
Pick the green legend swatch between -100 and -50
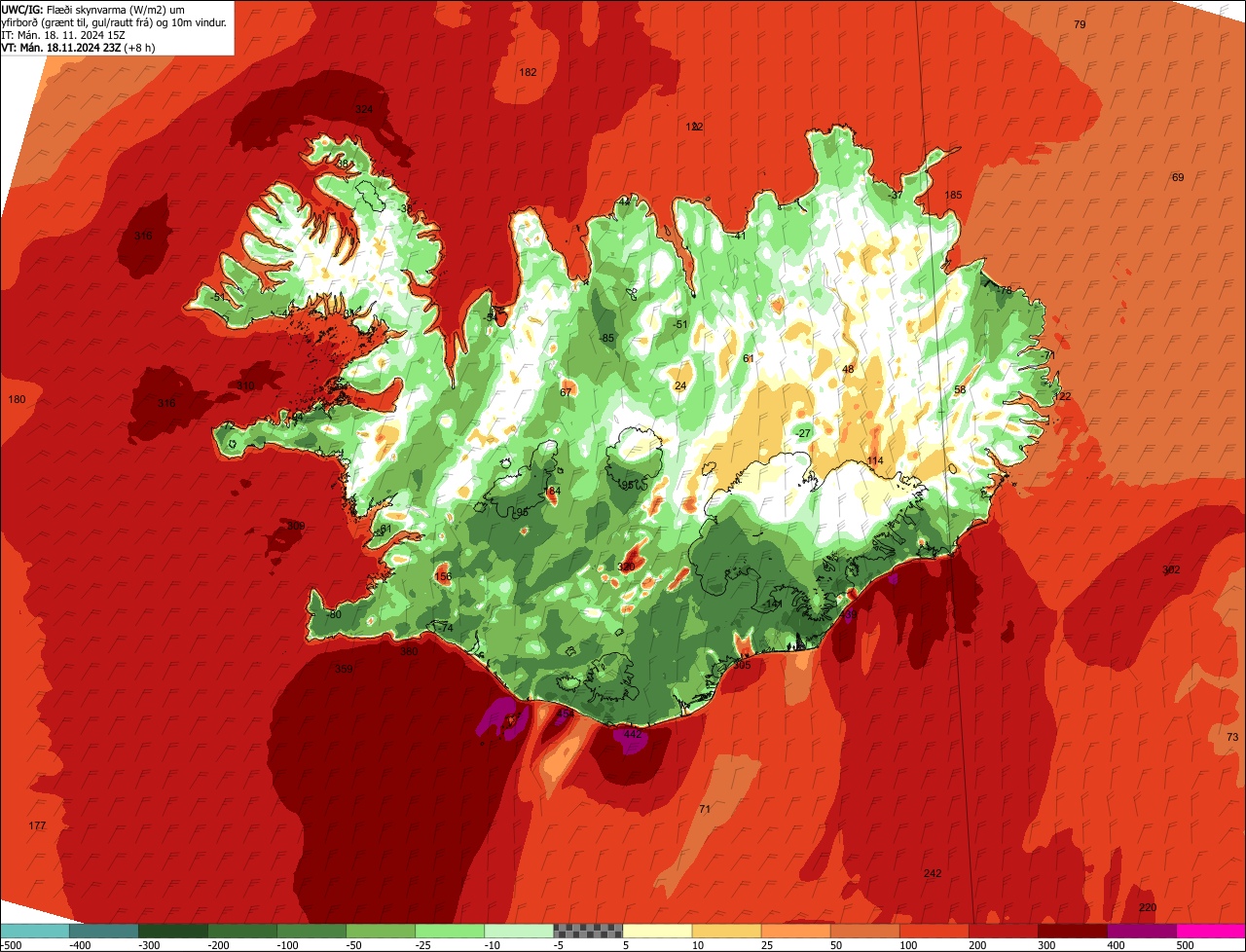point(311,931)
